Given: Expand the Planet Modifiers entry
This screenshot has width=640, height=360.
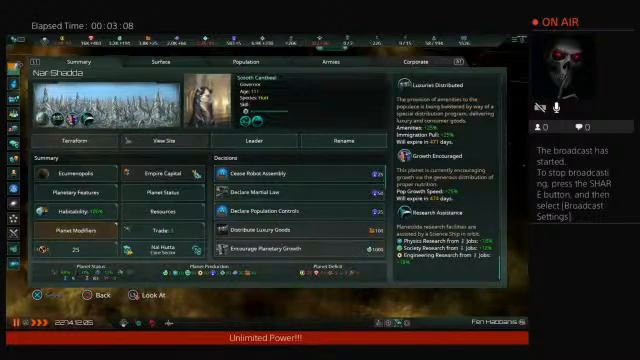Looking at the screenshot, I should 76,231.
